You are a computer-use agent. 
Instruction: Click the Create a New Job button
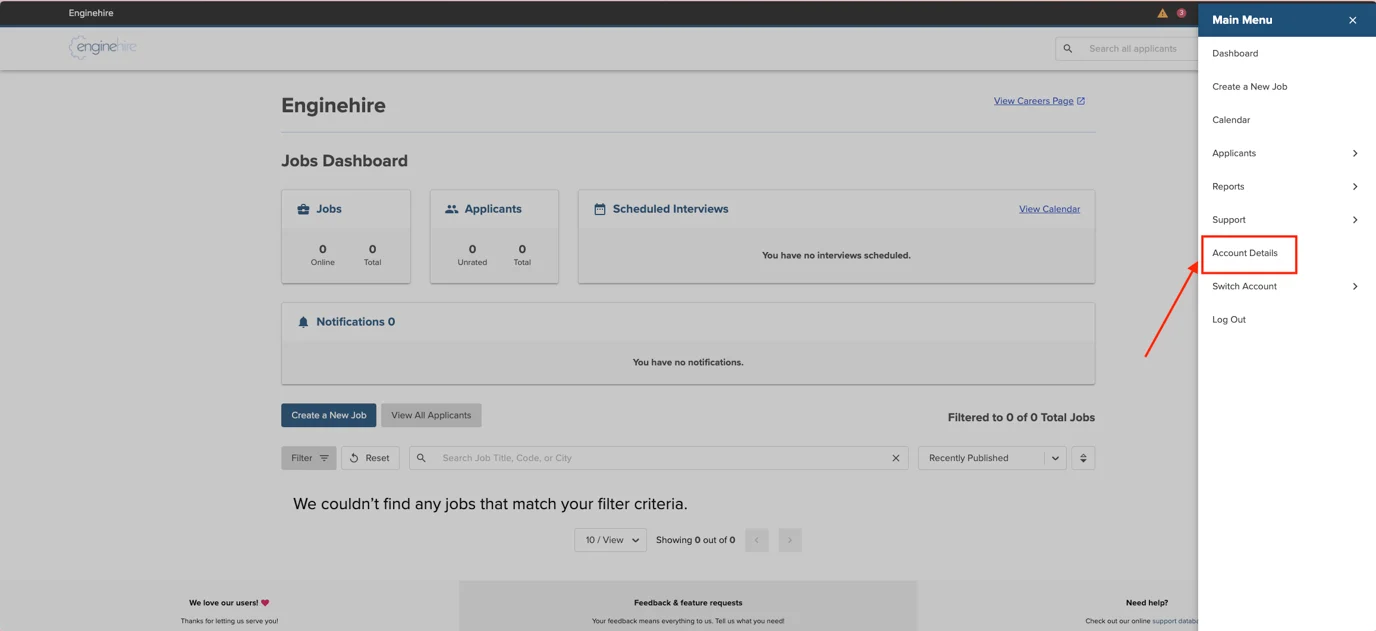pyautogui.click(x=329, y=415)
